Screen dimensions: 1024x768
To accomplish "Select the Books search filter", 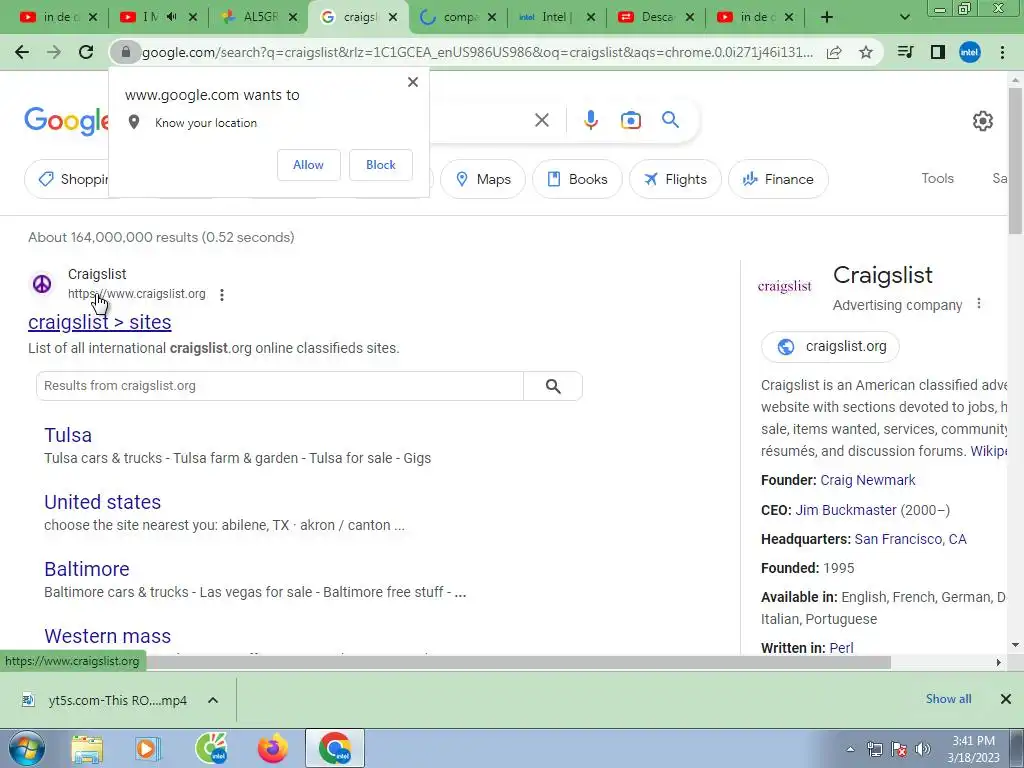I will tap(577, 179).
